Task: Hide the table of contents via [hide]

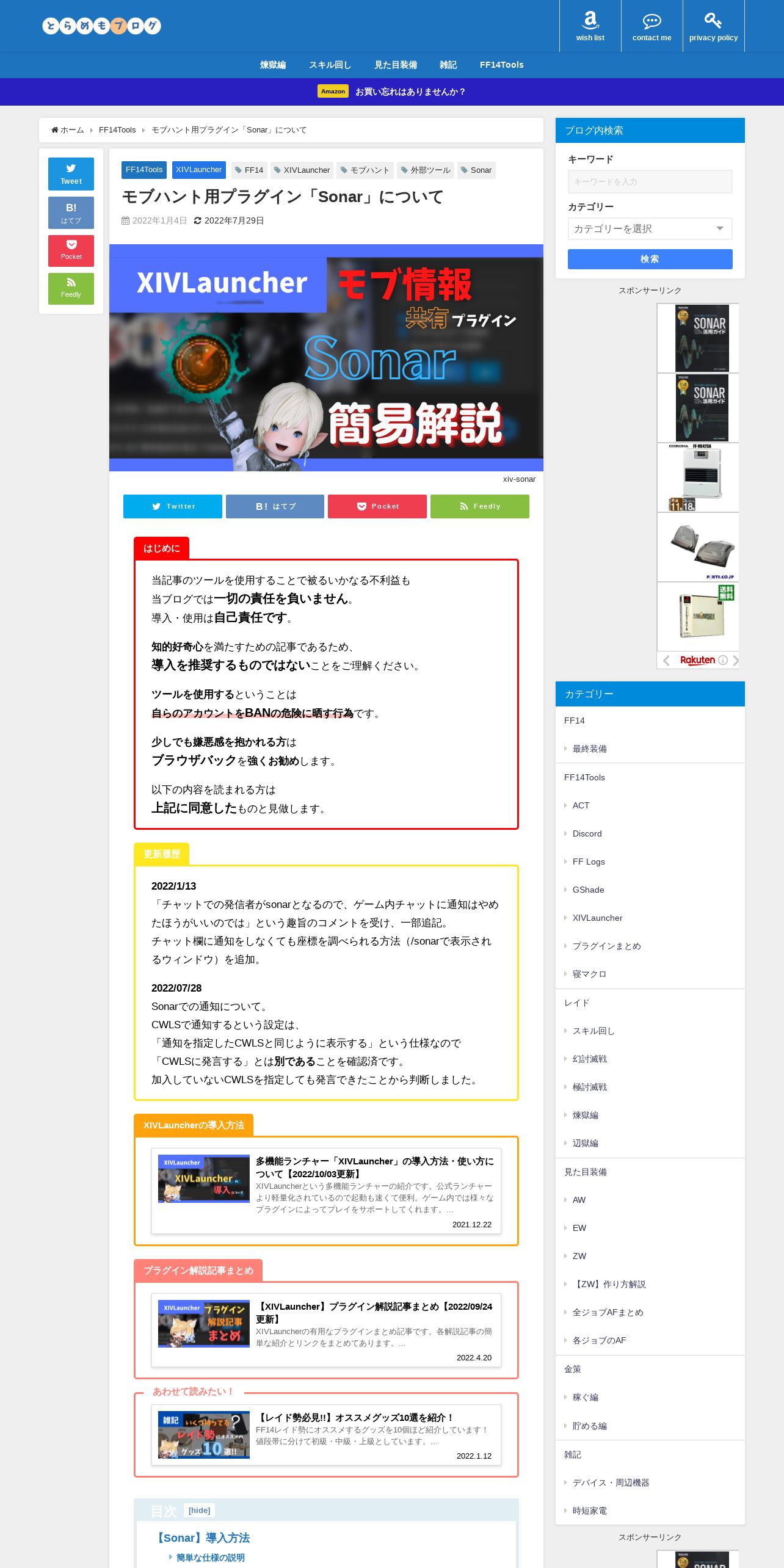Action: pyautogui.click(x=199, y=1511)
